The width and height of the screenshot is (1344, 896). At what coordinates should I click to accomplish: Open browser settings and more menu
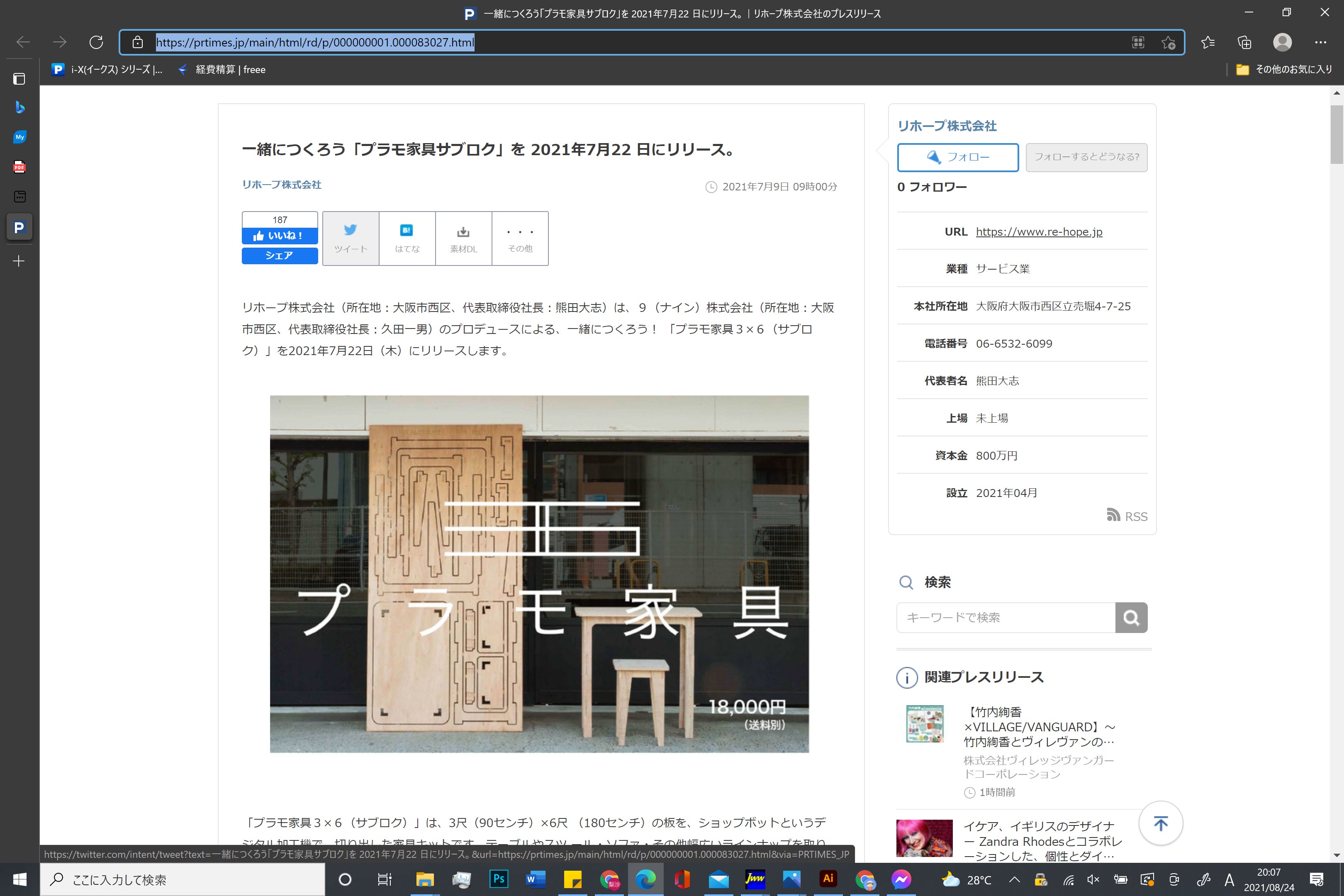click(1320, 42)
